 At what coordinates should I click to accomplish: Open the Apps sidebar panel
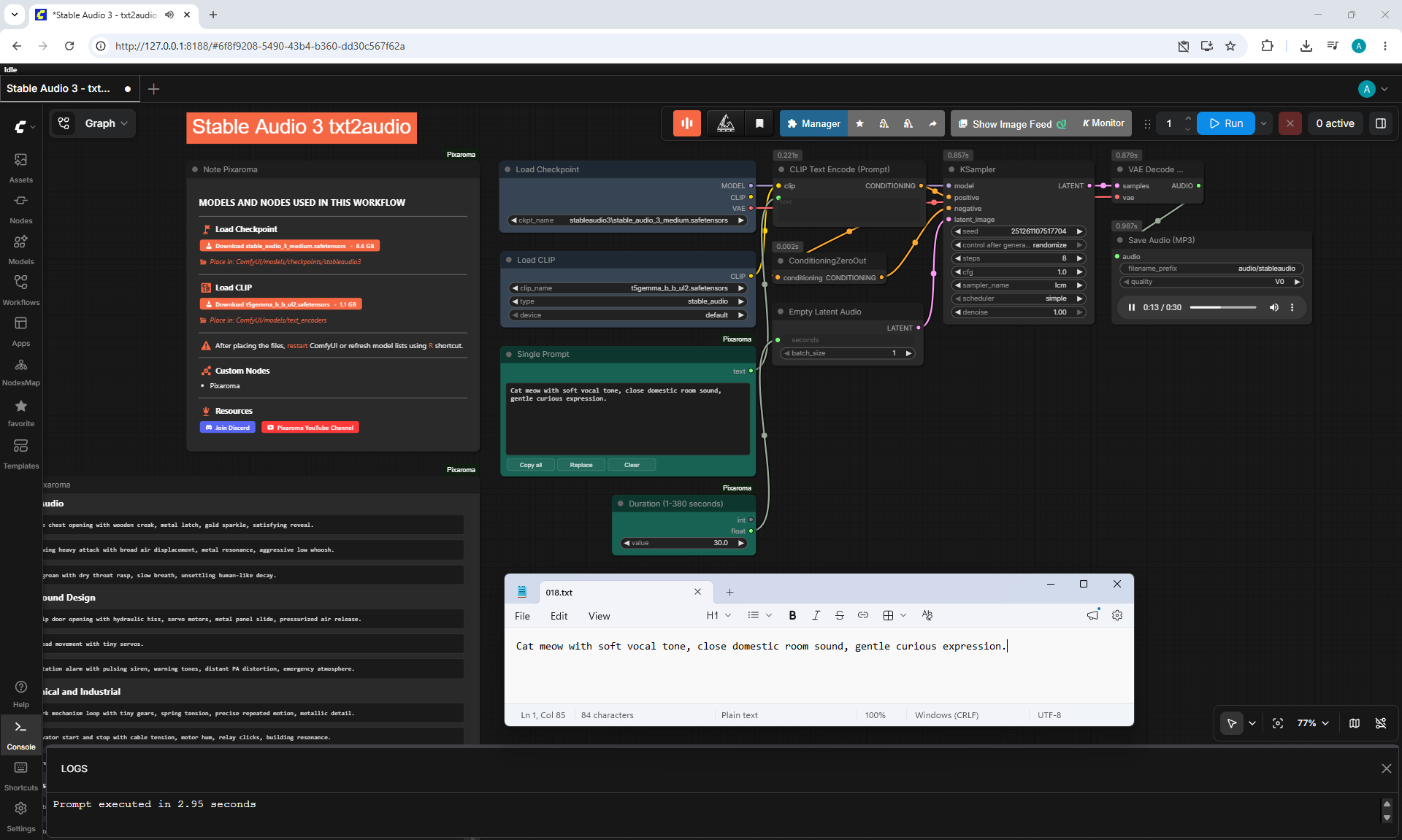20,331
